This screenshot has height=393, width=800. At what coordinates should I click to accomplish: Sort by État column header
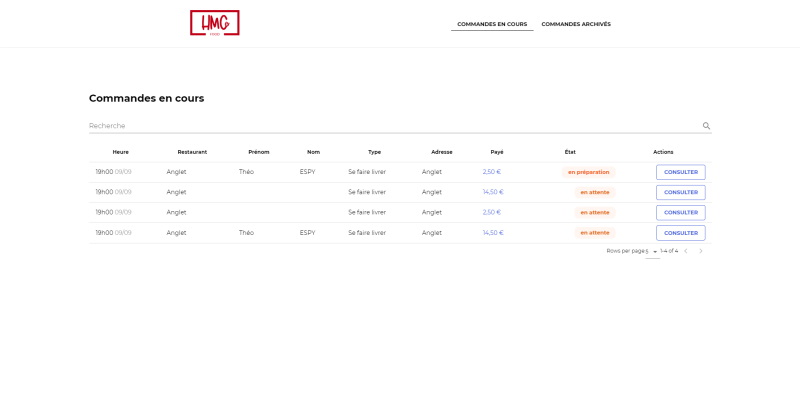tap(570, 152)
